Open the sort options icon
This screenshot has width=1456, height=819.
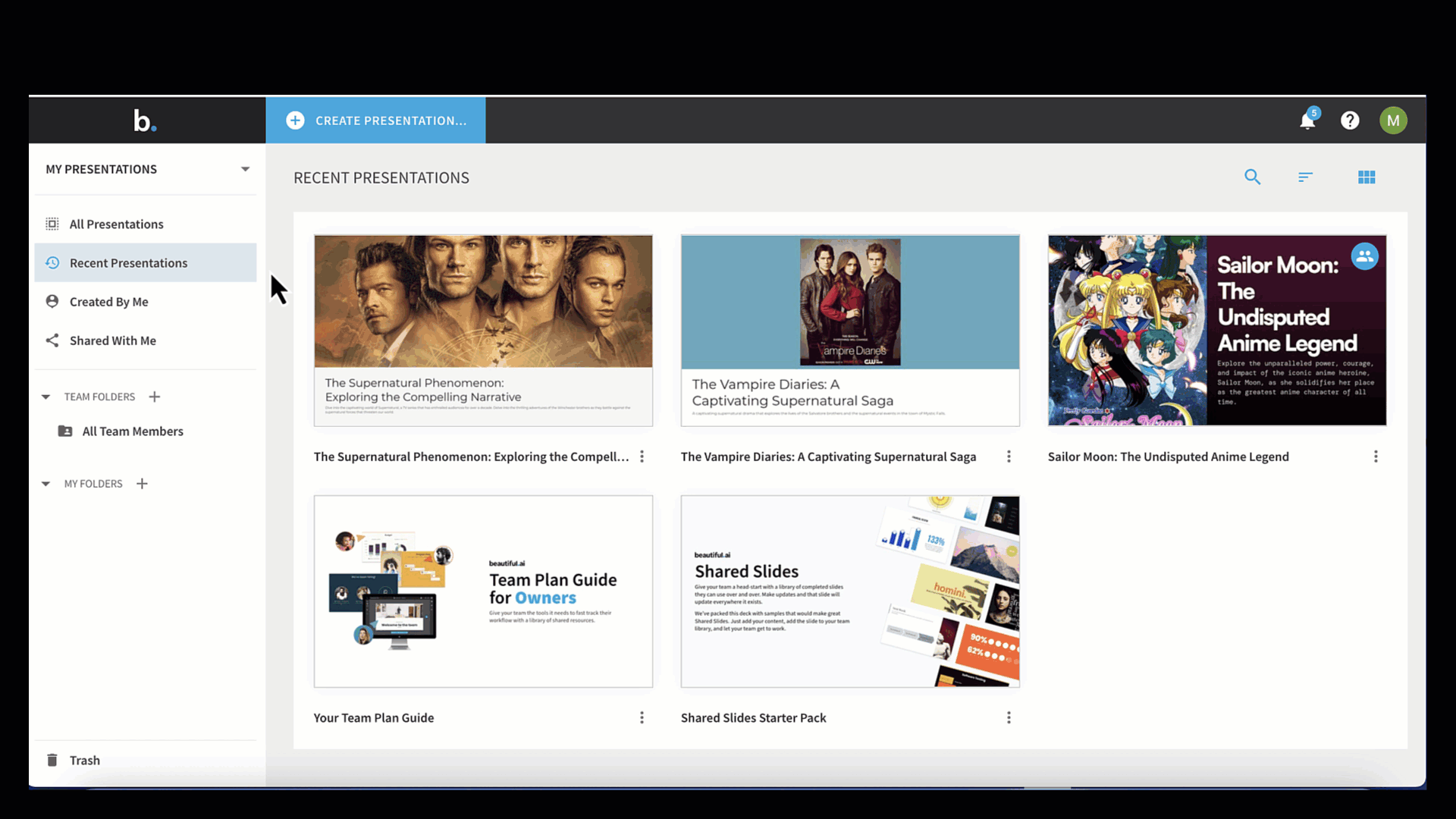(1305, 177)
